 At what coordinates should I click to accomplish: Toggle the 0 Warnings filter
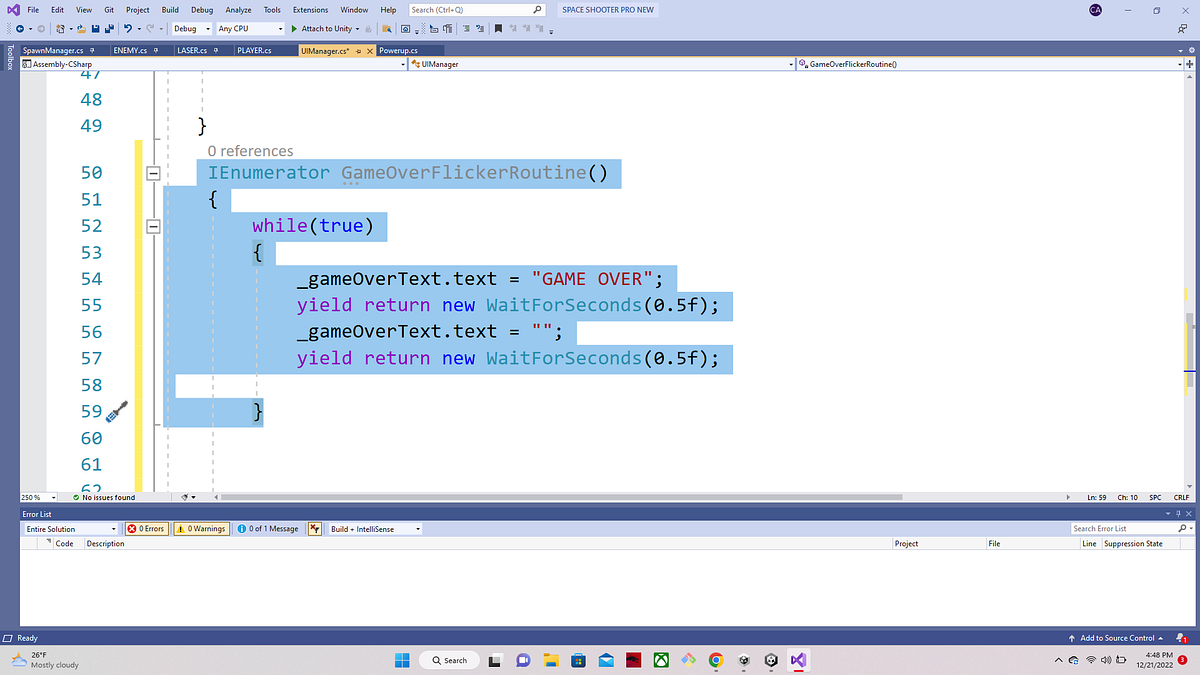click(201, 528)
